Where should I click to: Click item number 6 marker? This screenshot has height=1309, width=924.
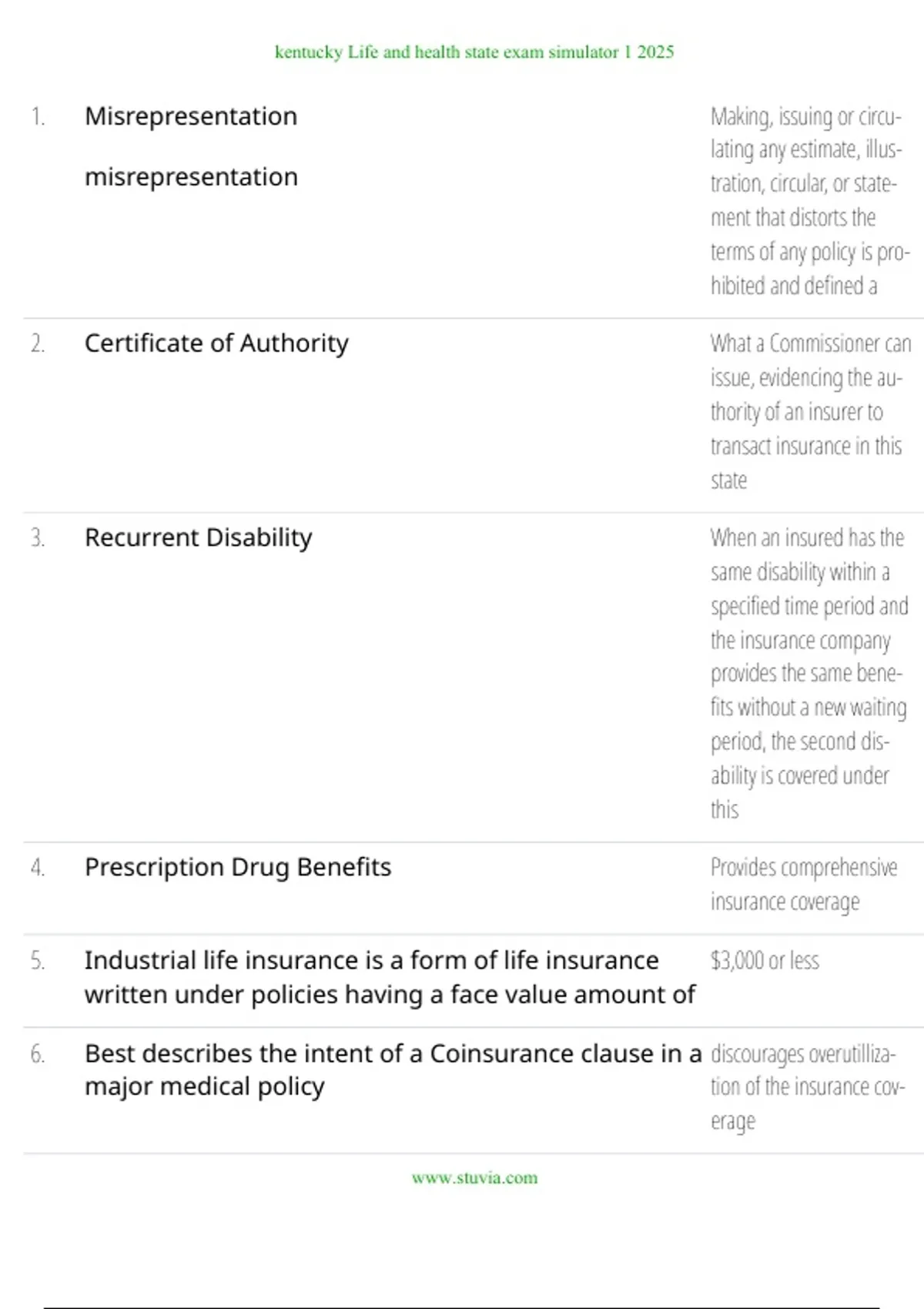point(38,1053)
